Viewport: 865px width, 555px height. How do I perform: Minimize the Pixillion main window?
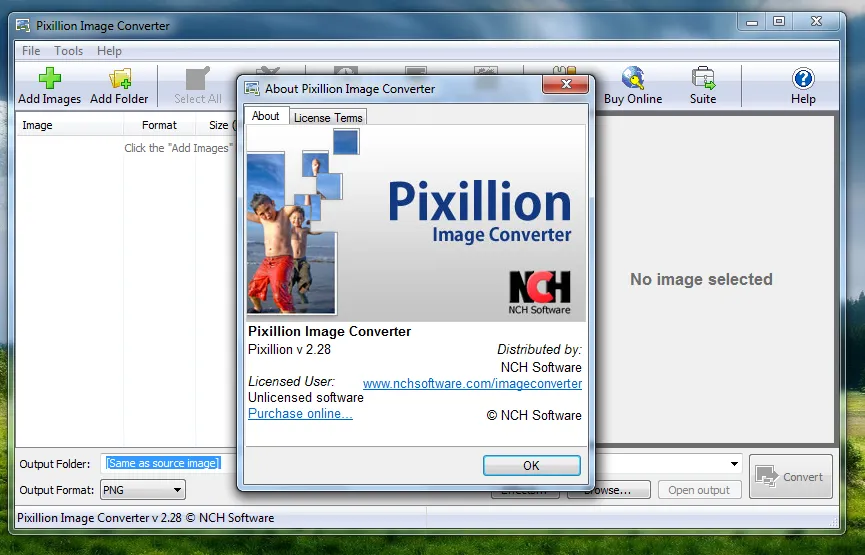click(752, 22)
